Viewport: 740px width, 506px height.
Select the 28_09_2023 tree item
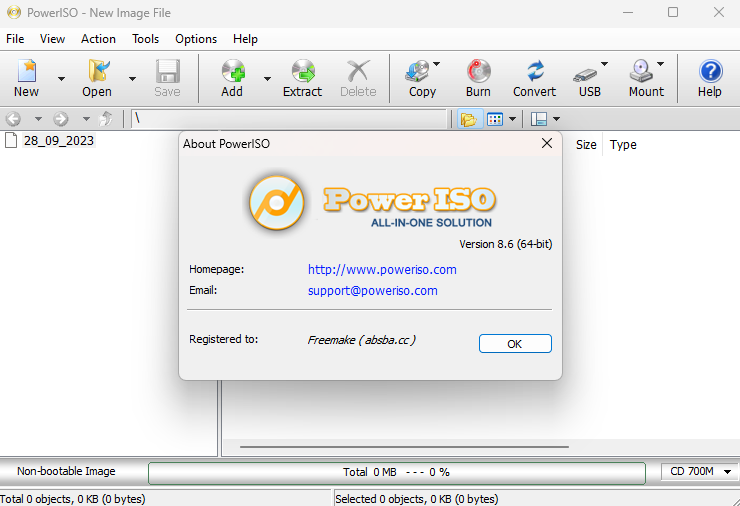pyautogui.click(x=59, y=141)
